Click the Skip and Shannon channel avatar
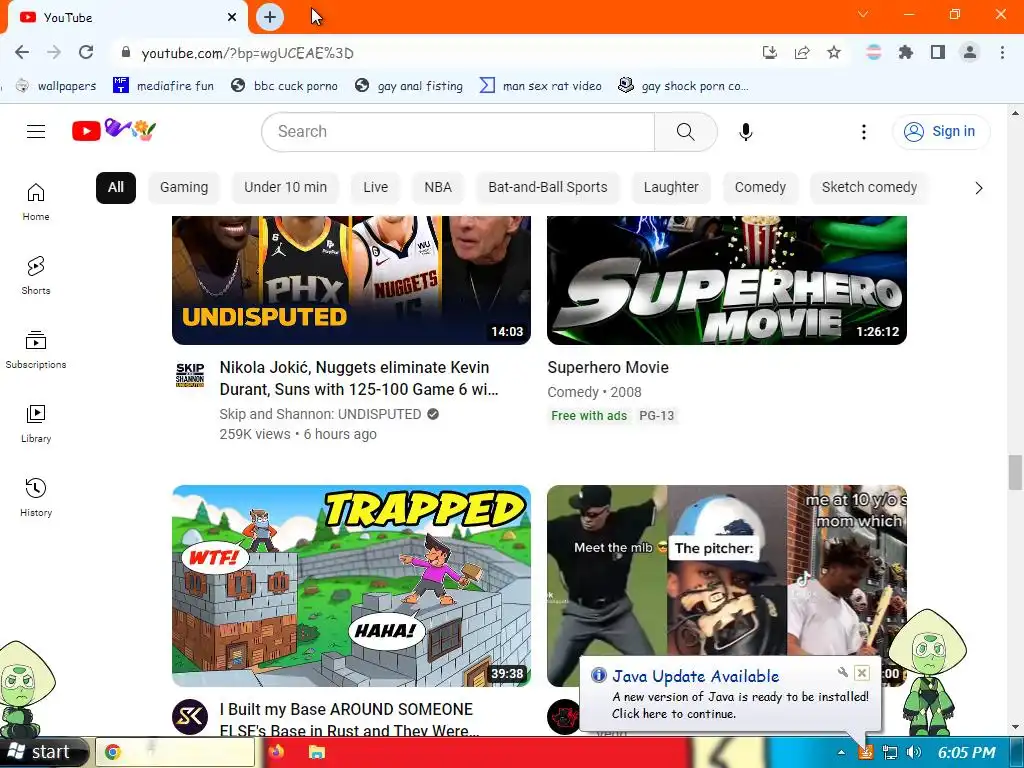 [x=190, y=374]
